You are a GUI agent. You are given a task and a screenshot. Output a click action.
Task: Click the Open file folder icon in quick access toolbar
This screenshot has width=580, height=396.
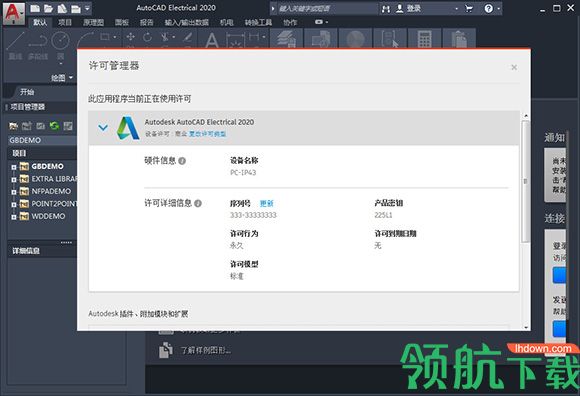click(x=48, y=8)
